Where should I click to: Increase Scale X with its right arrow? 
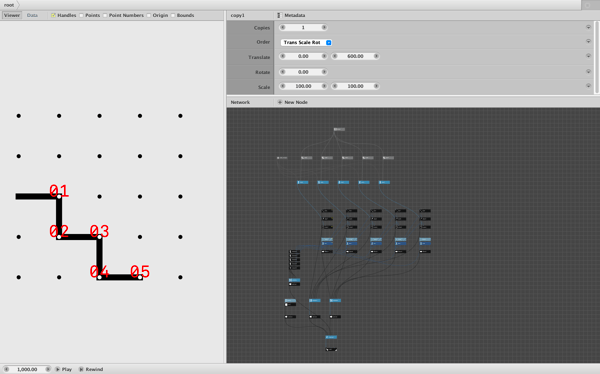coord(324,86)
